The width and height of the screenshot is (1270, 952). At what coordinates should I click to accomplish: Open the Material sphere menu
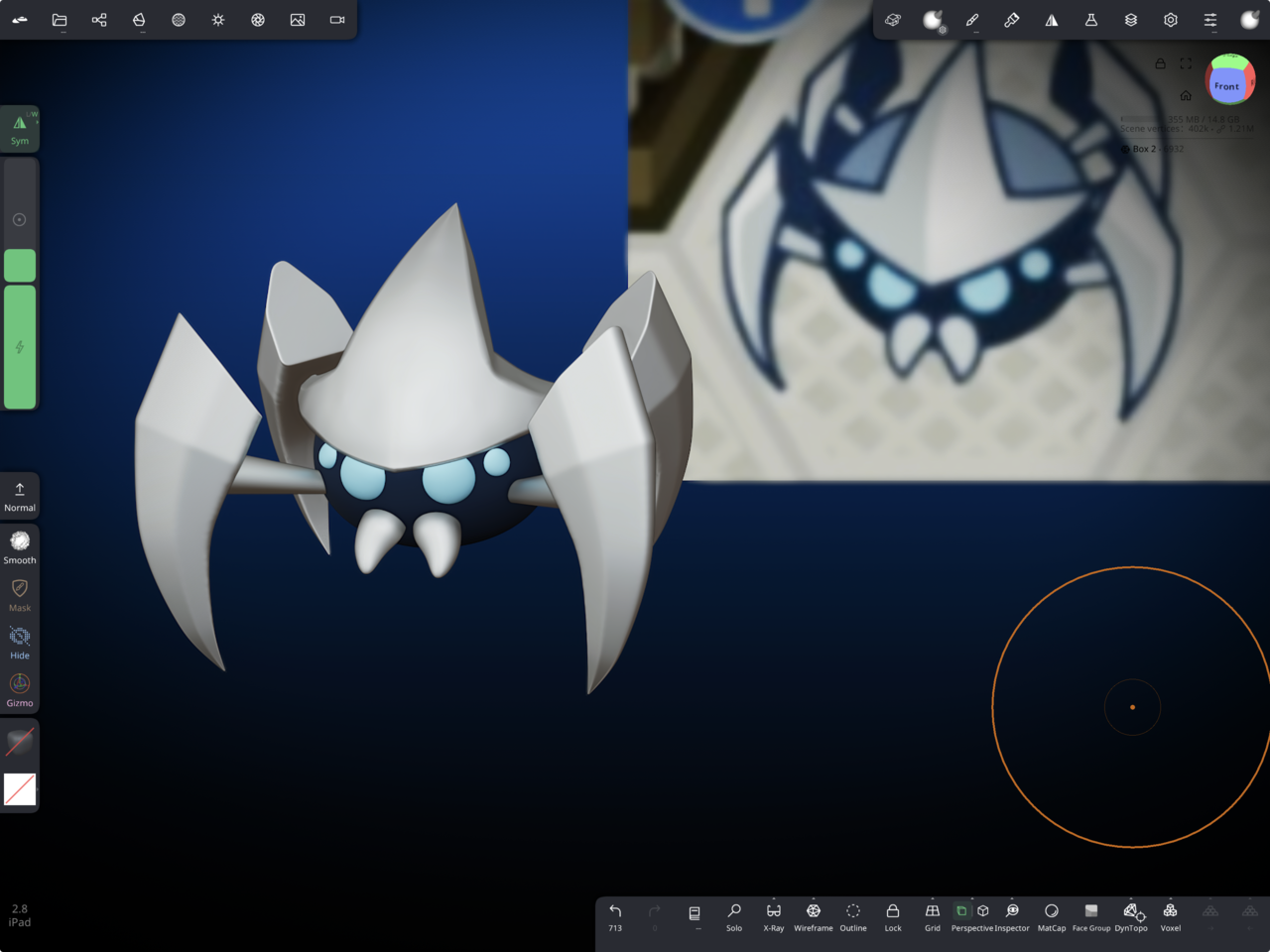pyautogui.click(x=179, y=20)
